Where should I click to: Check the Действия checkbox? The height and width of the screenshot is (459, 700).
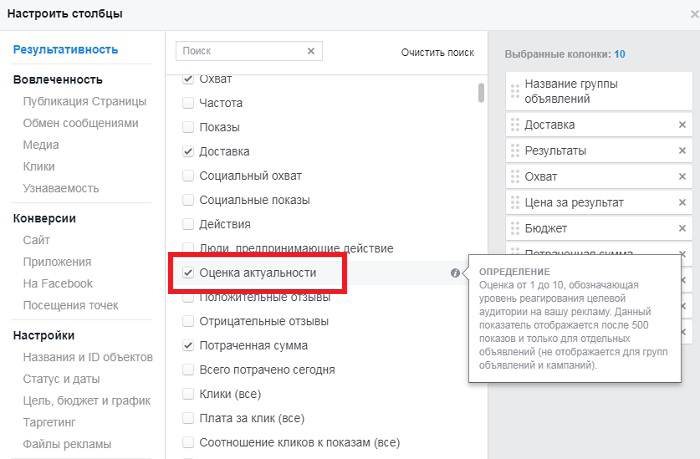188,224
